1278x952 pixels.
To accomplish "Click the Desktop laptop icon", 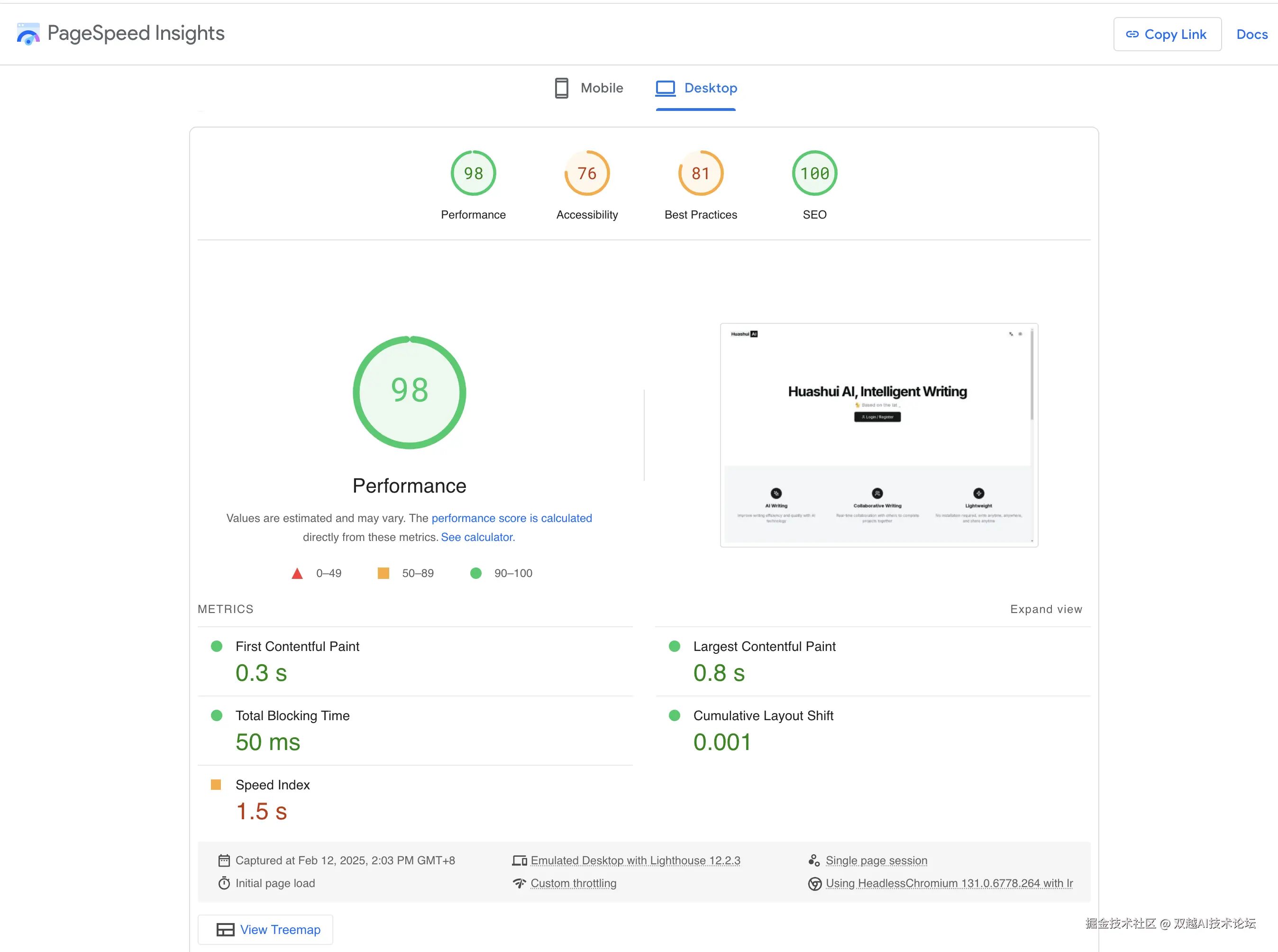I will point(665,88).
